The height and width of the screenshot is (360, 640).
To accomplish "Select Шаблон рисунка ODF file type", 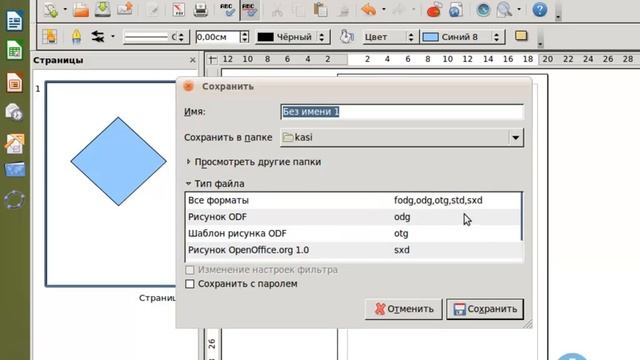I will pos(353,233).
